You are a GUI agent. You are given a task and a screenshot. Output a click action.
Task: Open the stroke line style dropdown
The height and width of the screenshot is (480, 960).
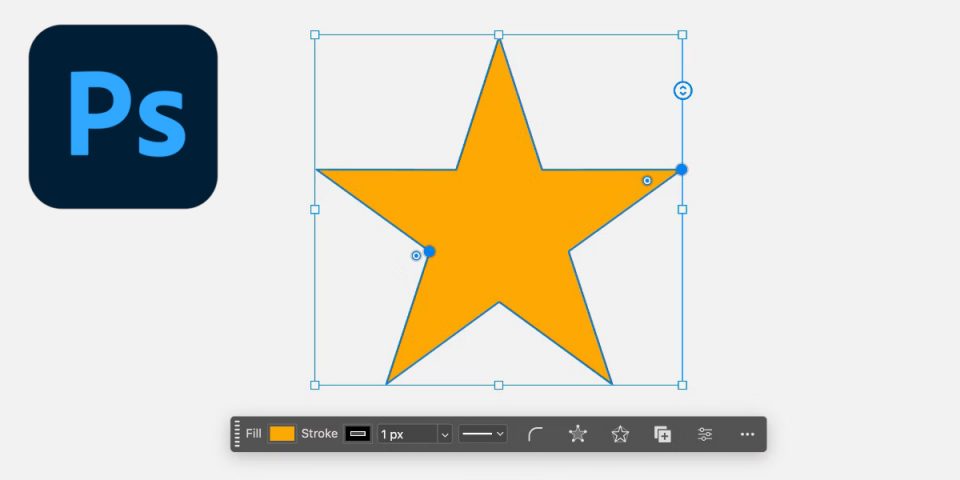click(x=483, y=434)
